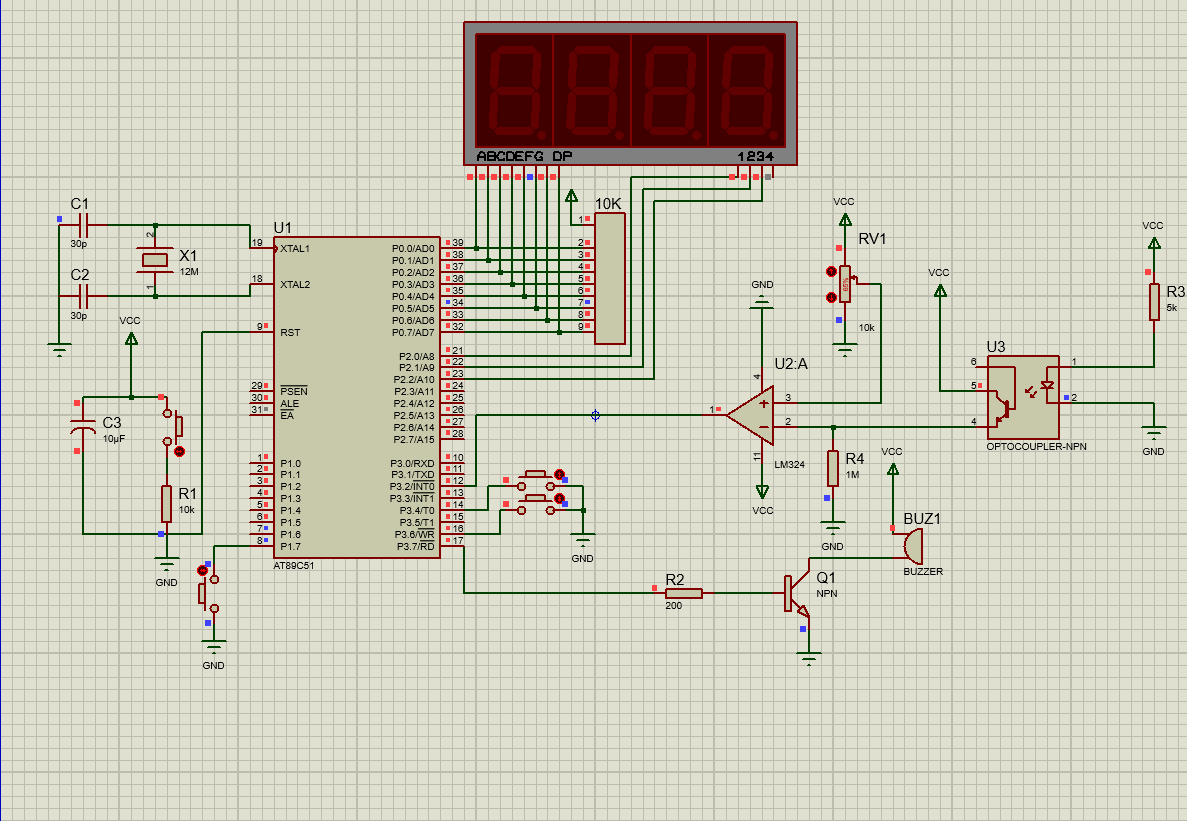1187x821 pixels.
Task: Click the 'PSEN' pin label
Action: pyautogui.click(x=294, y=391)
